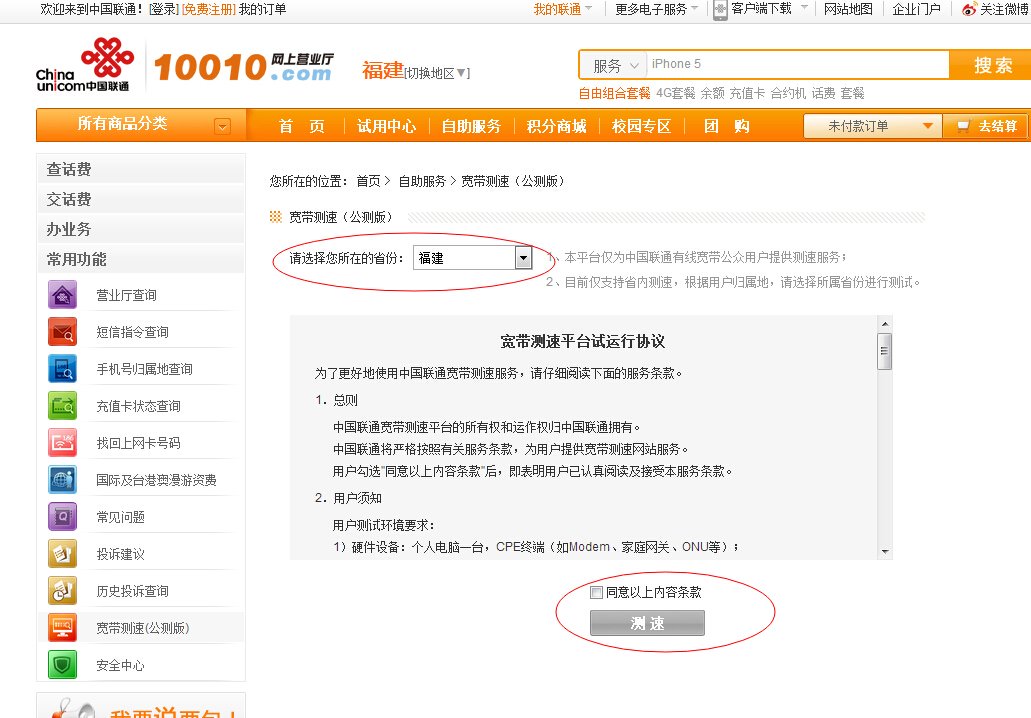This screenshot has width=1031, height=718.
Task: Open 历史投诉查询 from sidebar
Action: (62, 589)
